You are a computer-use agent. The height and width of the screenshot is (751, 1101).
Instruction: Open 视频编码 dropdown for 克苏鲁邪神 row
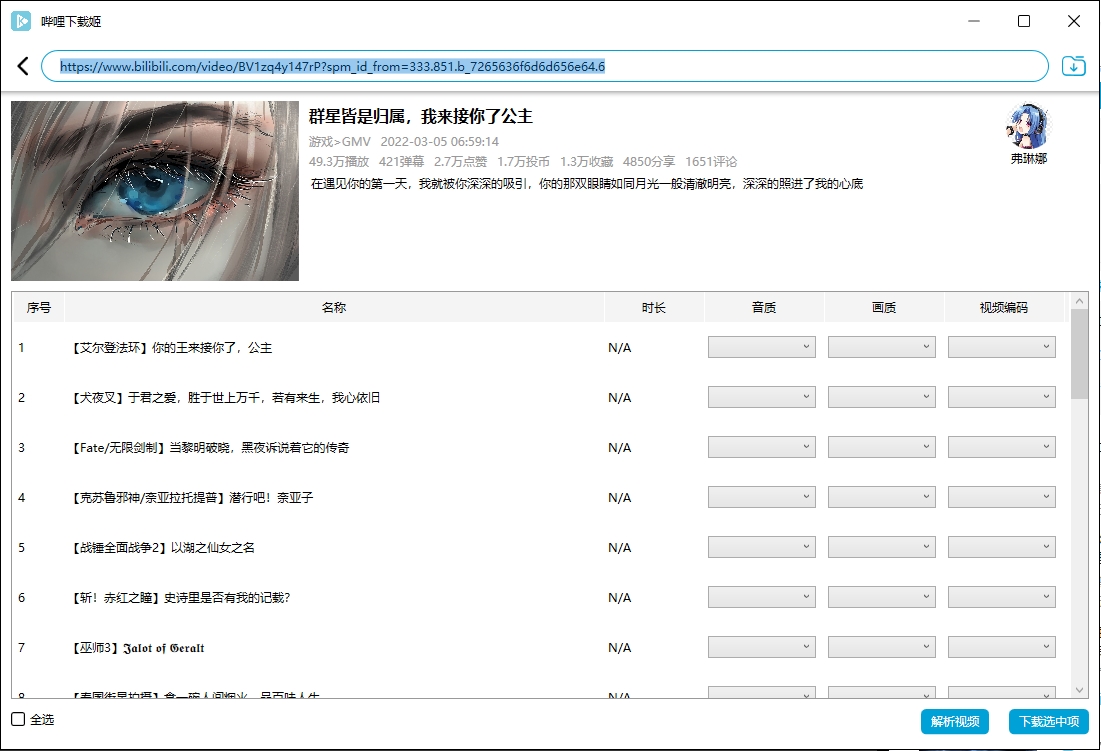click(1002, 497)
